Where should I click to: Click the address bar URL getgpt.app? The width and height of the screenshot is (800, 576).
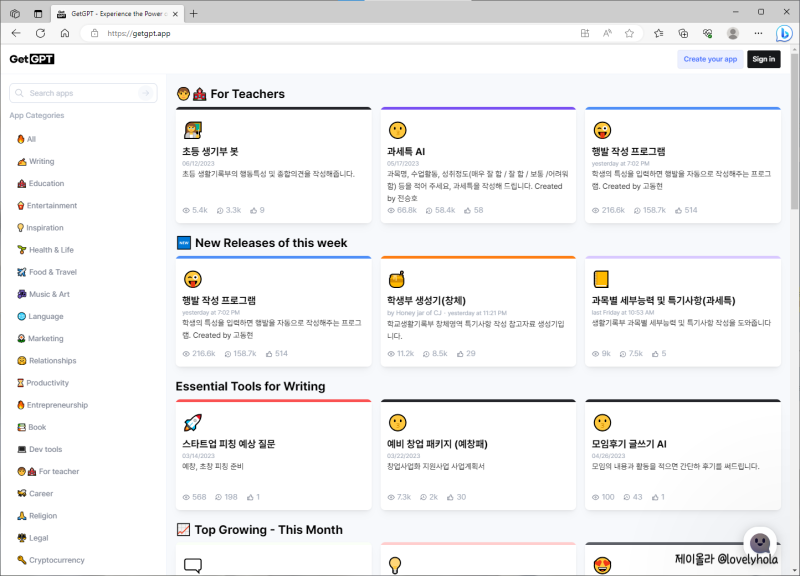click(139, 34)
